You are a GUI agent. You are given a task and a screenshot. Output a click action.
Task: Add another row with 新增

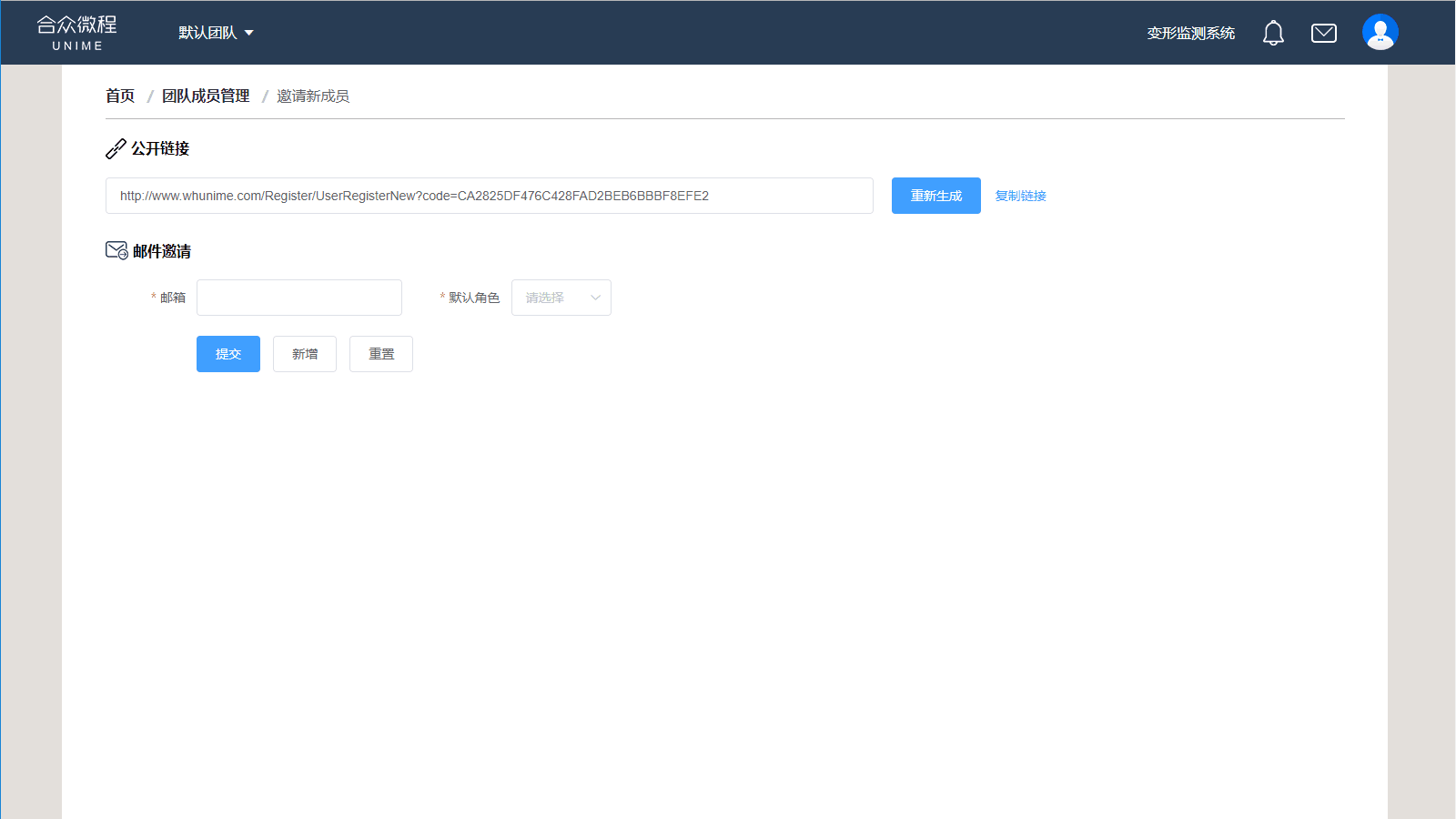(305, 354)
